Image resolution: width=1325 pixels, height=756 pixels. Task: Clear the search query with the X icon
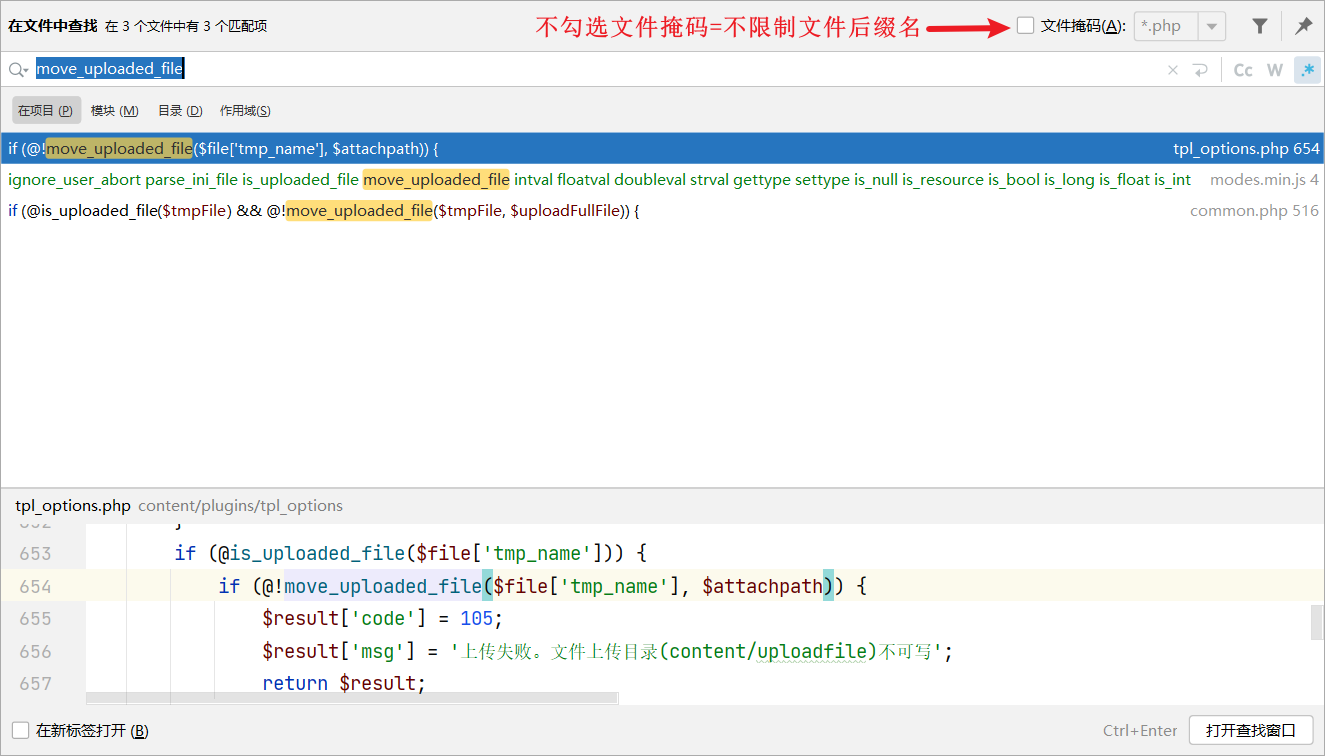click(x=1173, y=70)
